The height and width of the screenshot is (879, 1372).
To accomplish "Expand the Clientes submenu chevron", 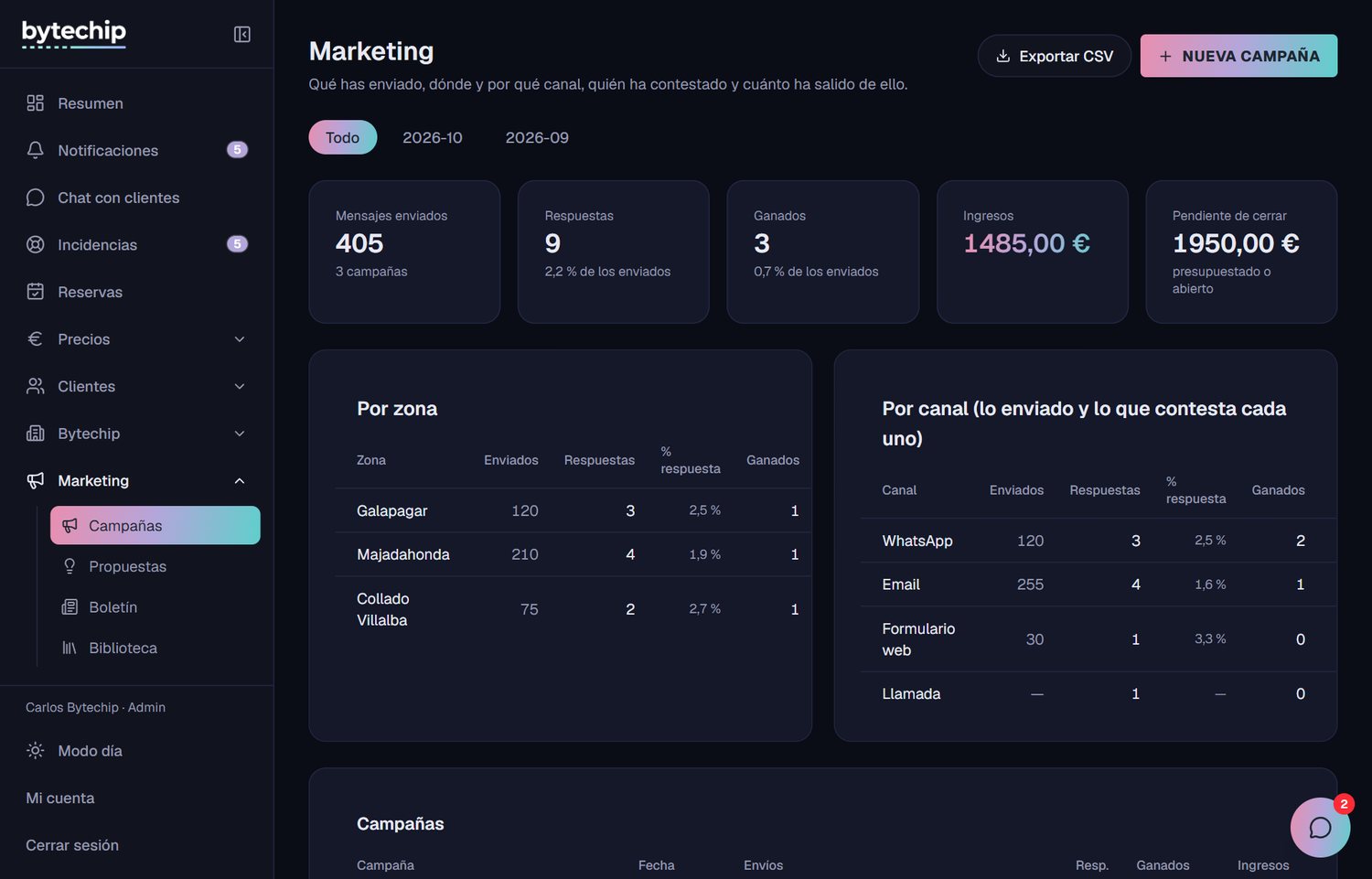I will (240, 386).
